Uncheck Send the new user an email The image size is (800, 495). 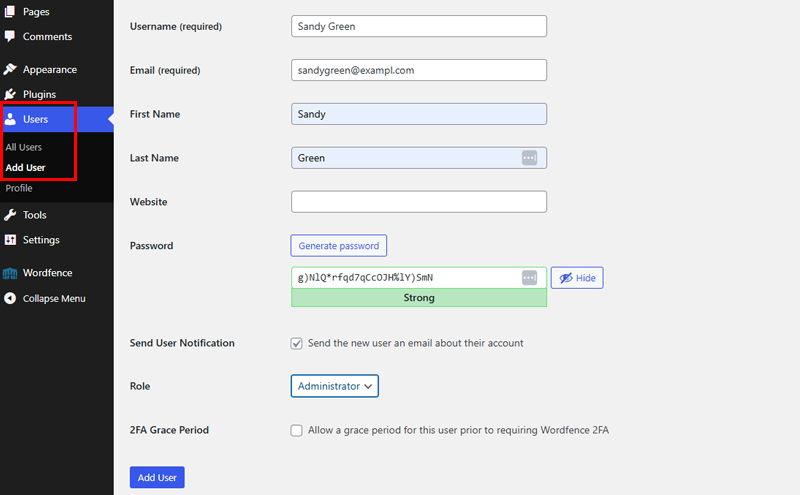click(296, 343)
